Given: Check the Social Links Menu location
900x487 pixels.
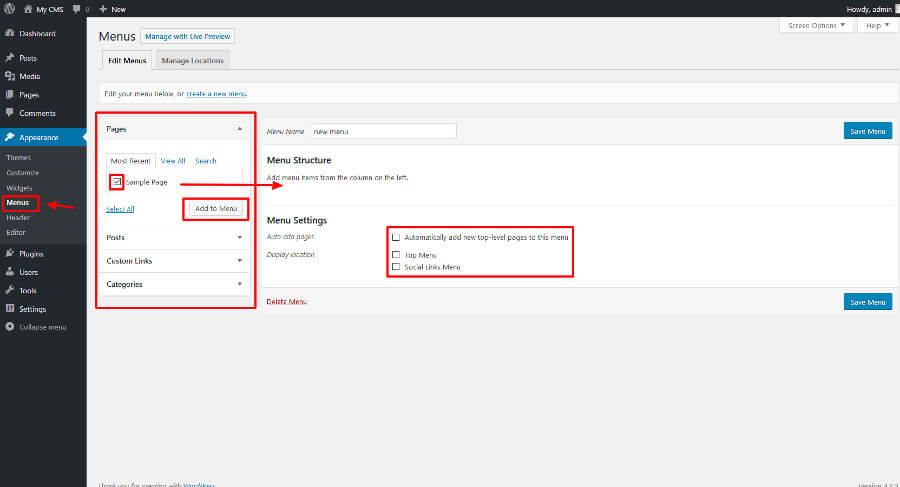Looking at the screenshot, I should pos(396,266).
